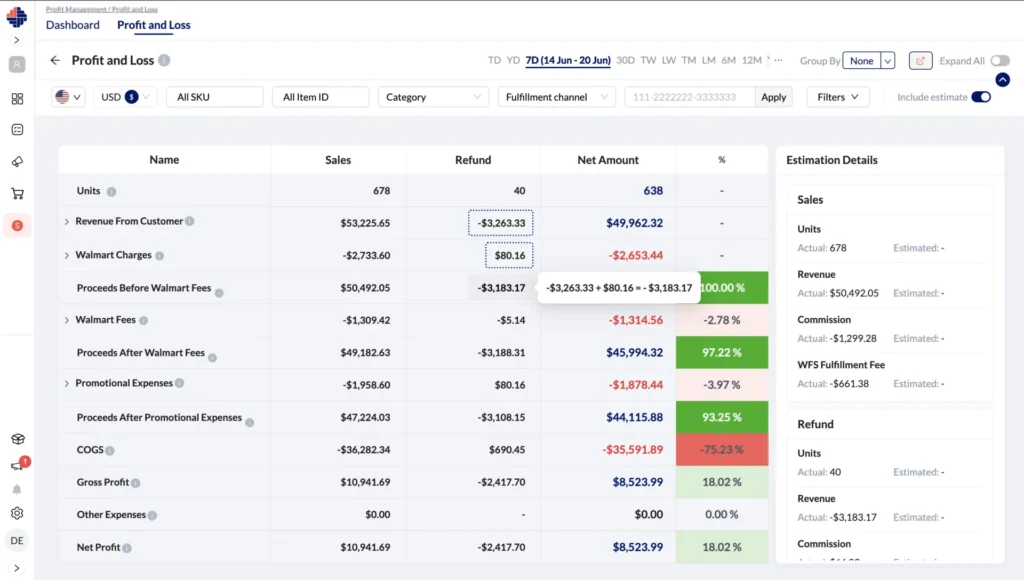Open the Filters dropdown
This screenshot has width=1024, height=580.
[x=838, y=97]
